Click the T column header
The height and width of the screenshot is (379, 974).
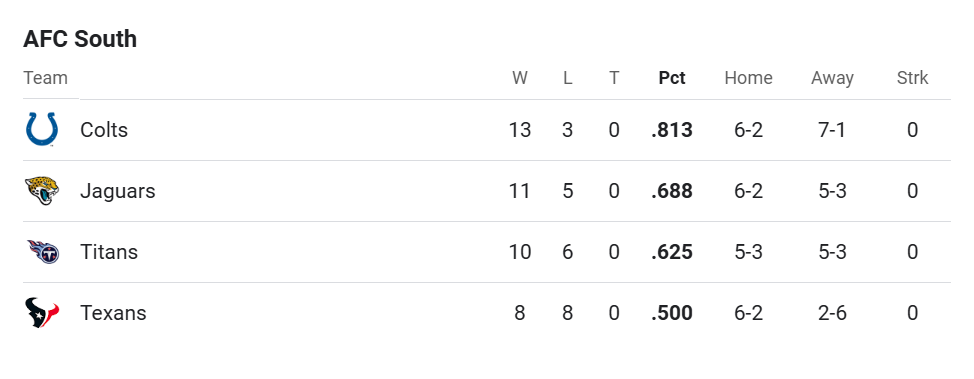tap(614, 78)
